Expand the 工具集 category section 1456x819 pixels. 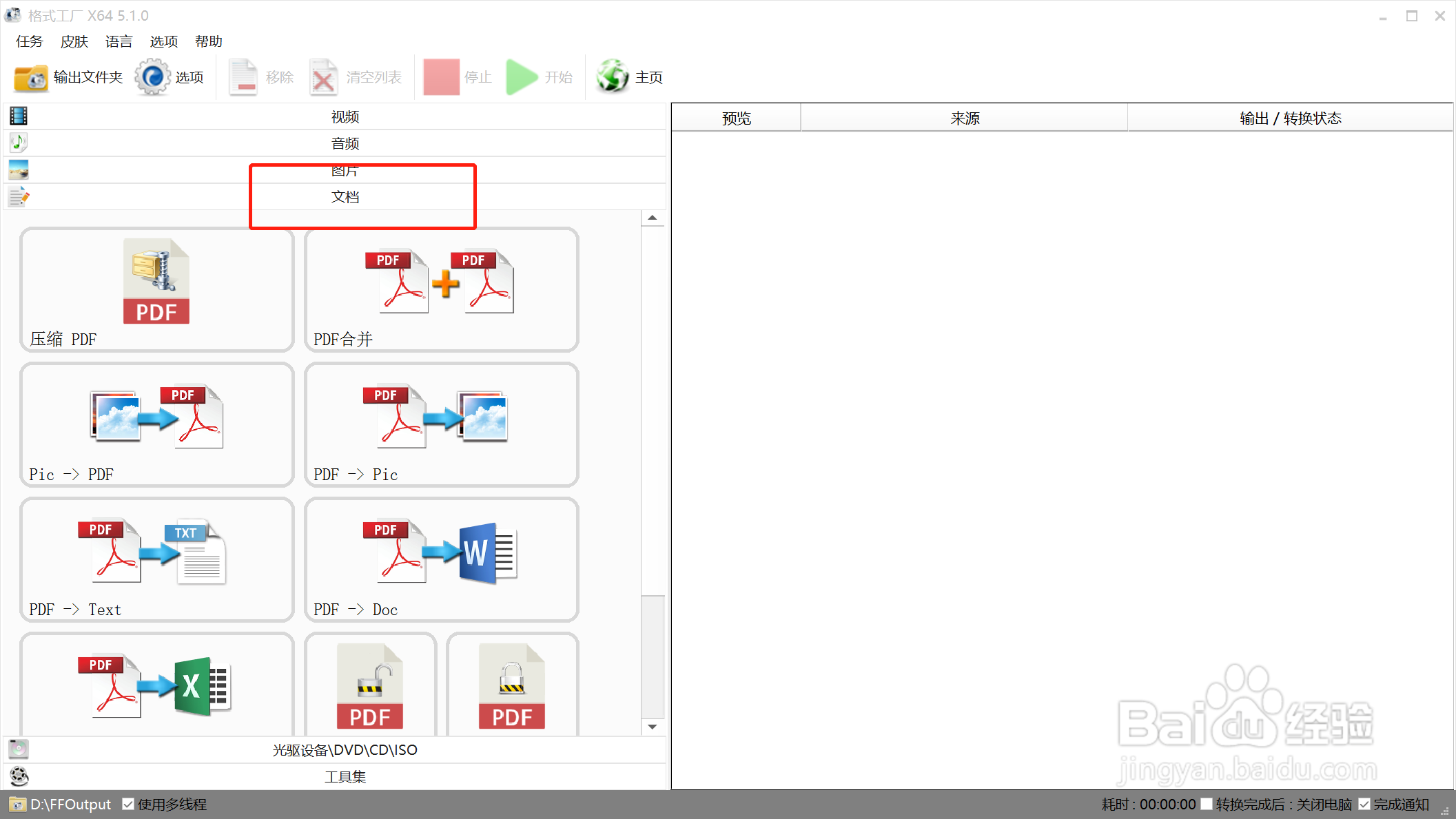(x=345, y=776)
